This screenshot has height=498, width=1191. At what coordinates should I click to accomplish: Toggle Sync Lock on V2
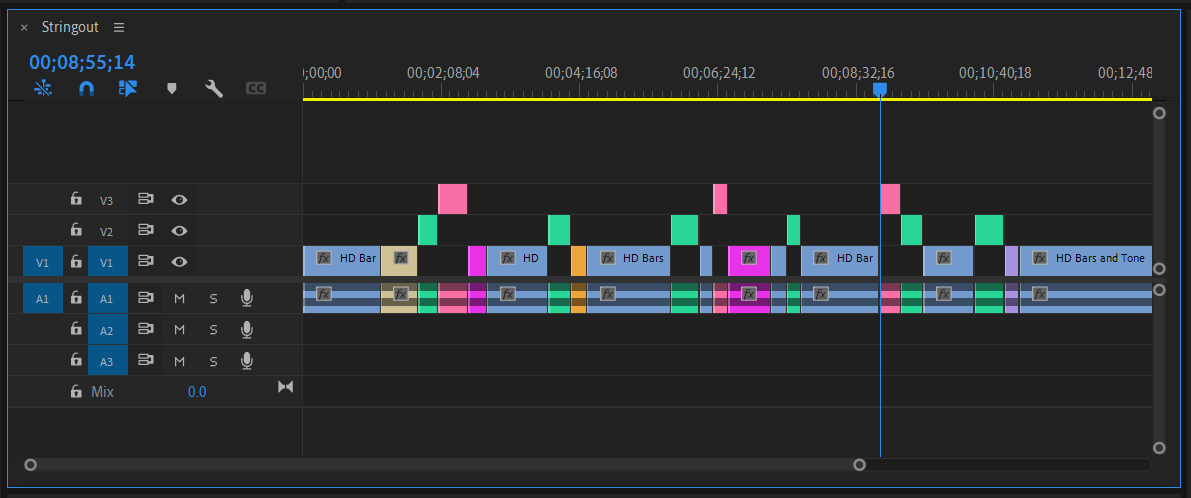[145, 230]
